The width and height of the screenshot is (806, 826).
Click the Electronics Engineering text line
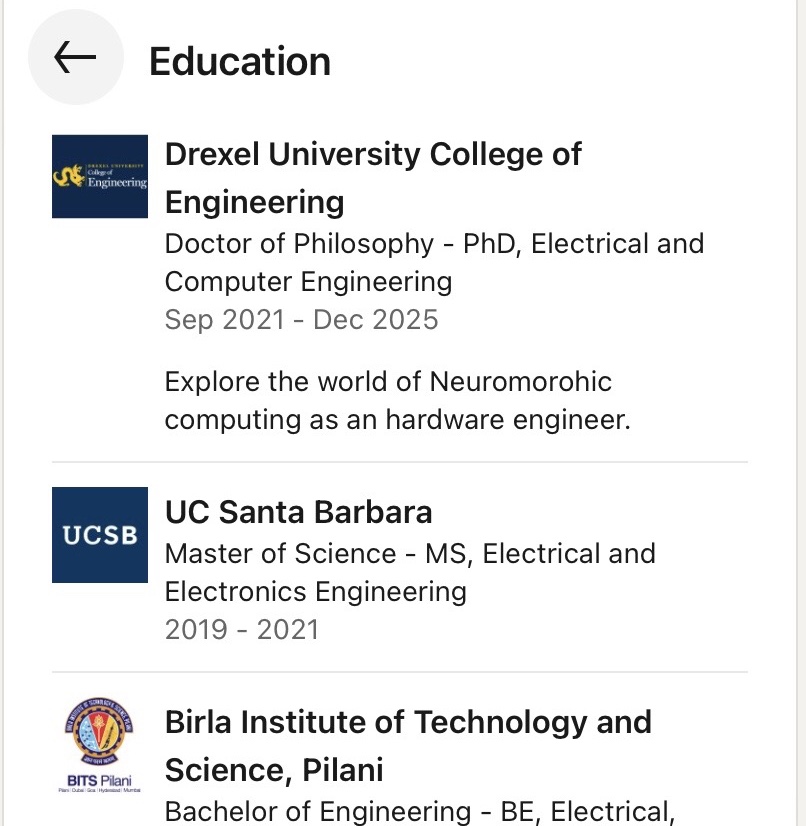pyautogui.click(x=315, y=592)
